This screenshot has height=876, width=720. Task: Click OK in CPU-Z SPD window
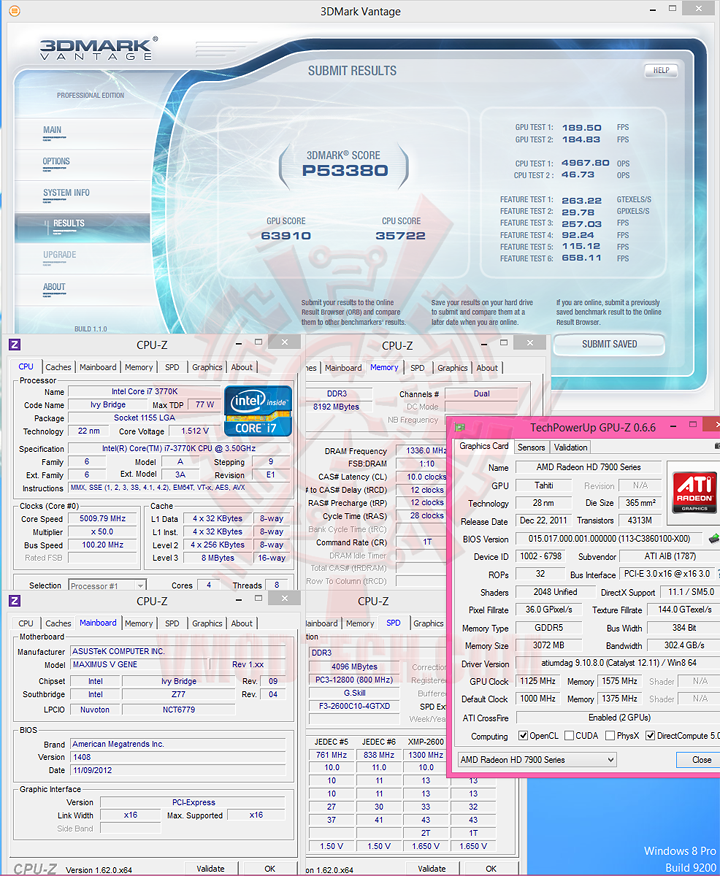491,869
